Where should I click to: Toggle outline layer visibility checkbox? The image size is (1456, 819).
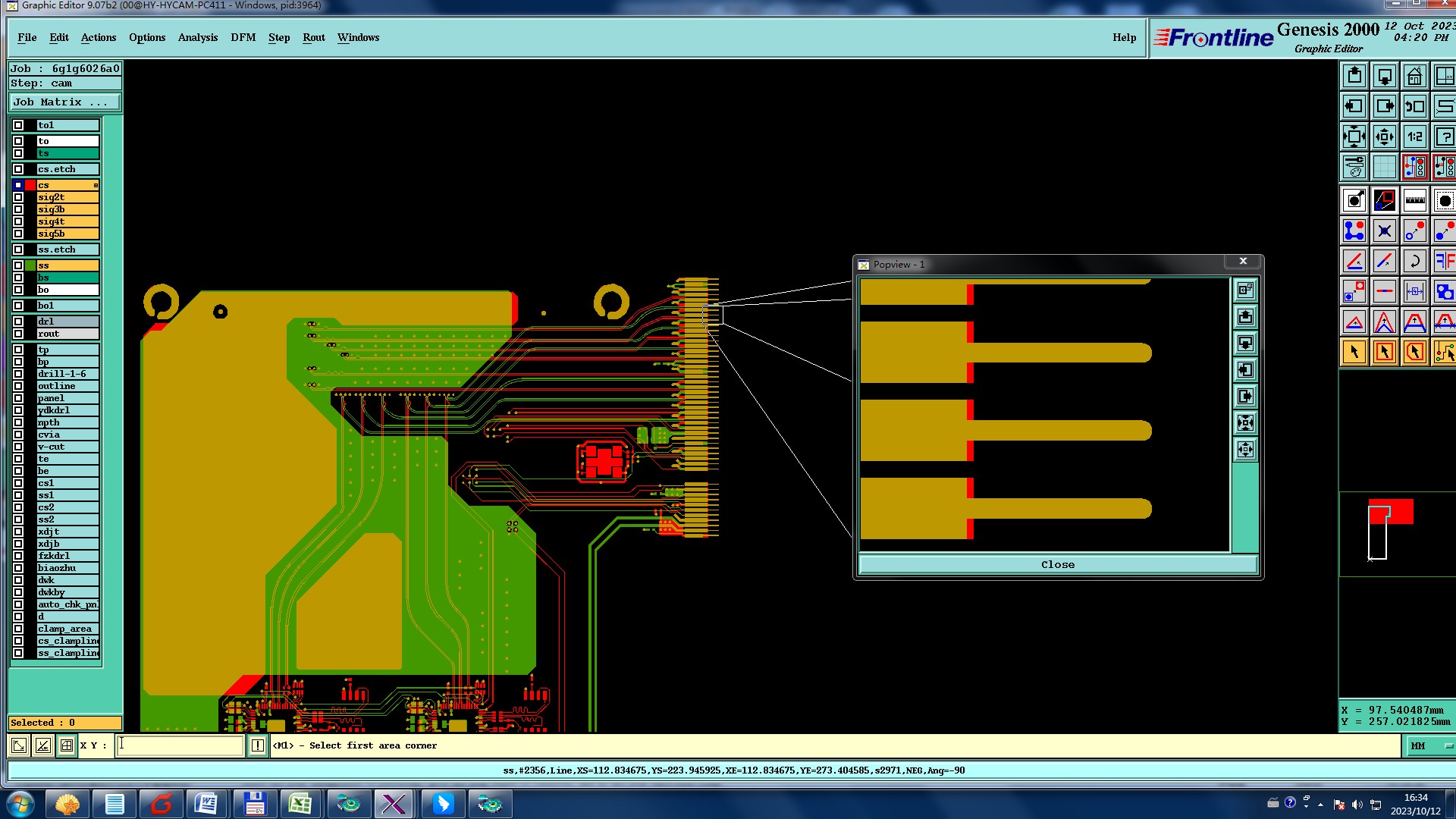coord(18,386)
